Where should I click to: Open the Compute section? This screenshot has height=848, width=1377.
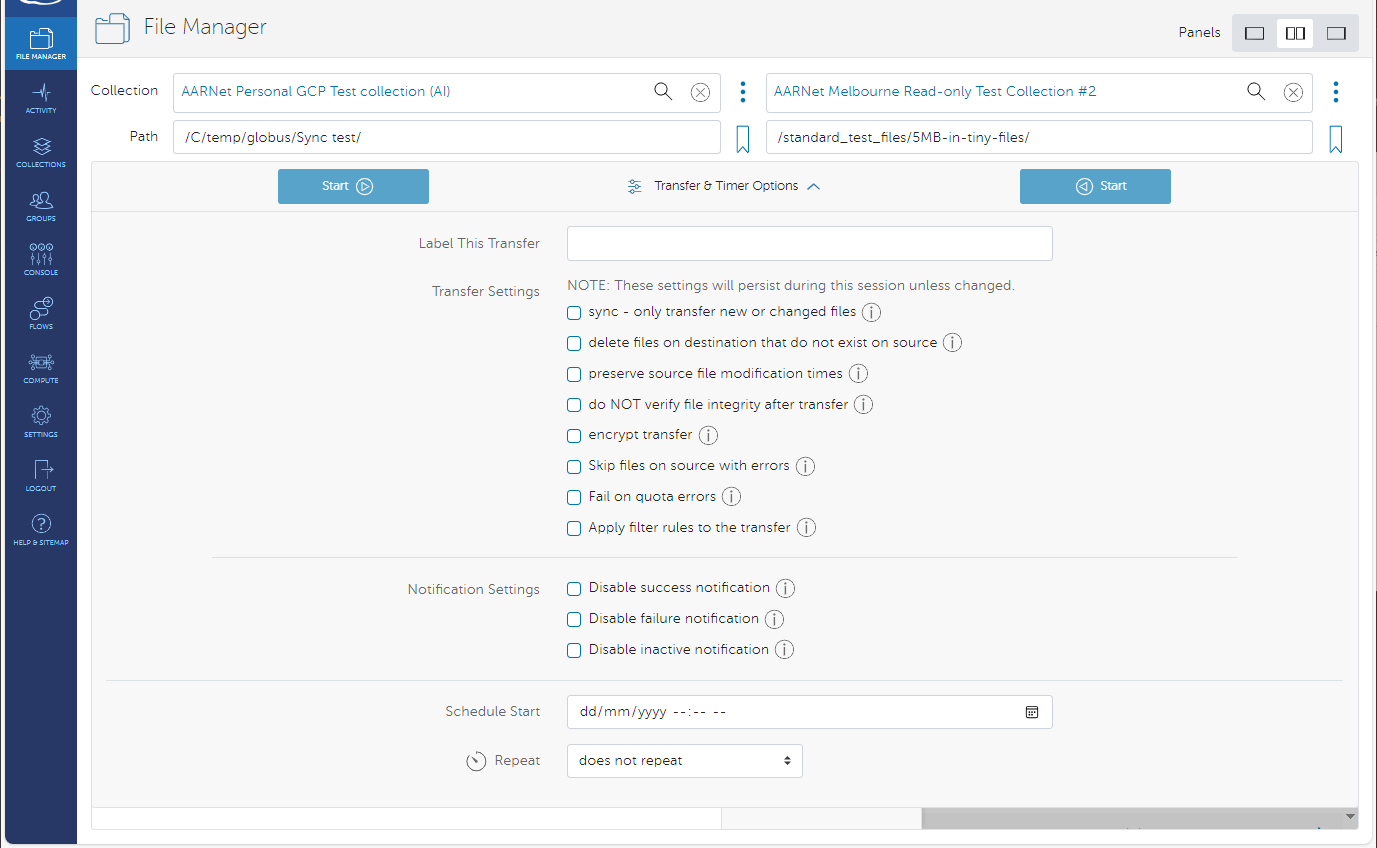pyautogui.click(x=40, y=368)
